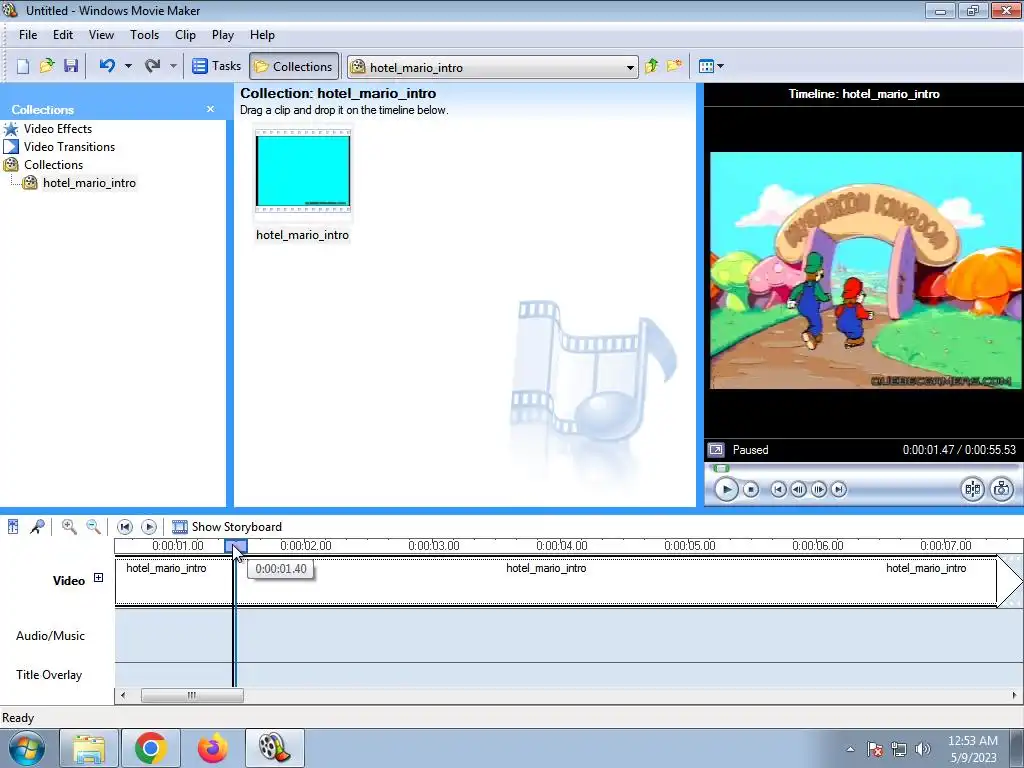Toggle the Tasks pane button
Image resolution: width=1024 pixels, height=768 pixels.
tap(217, 66)
